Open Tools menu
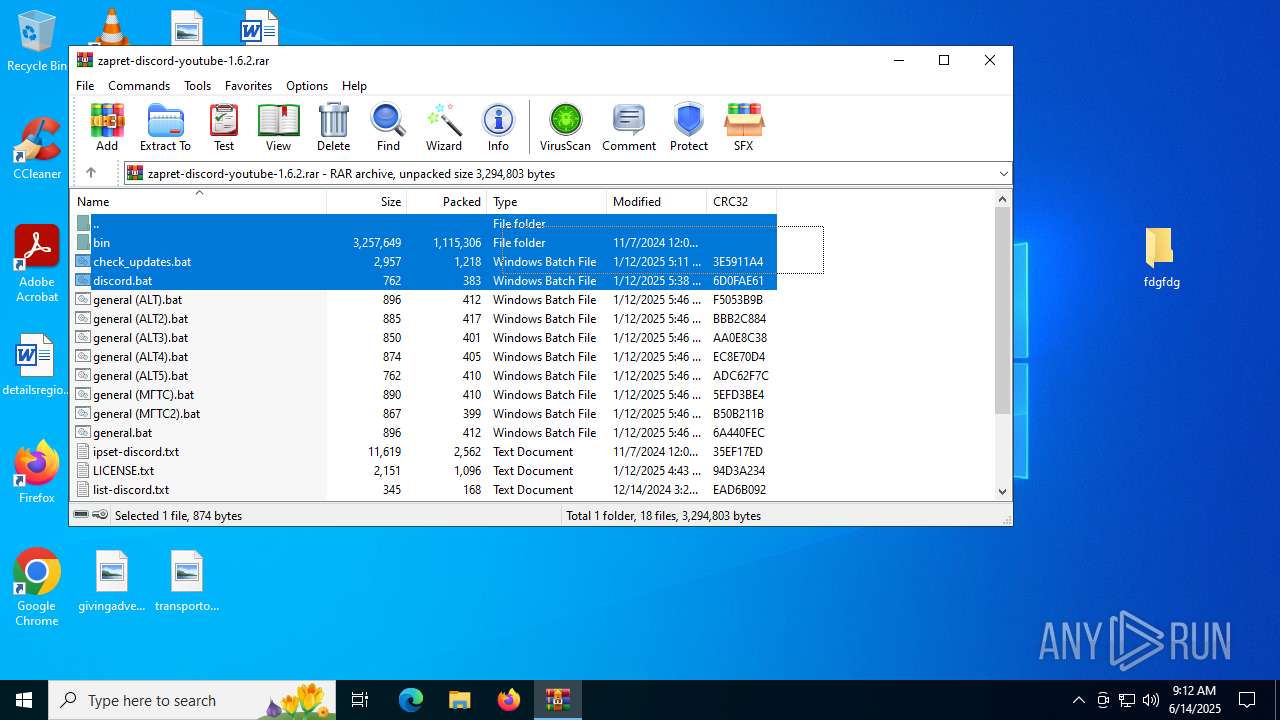Viewport: 1280px width, 720px height. click(x=197, y=86)
